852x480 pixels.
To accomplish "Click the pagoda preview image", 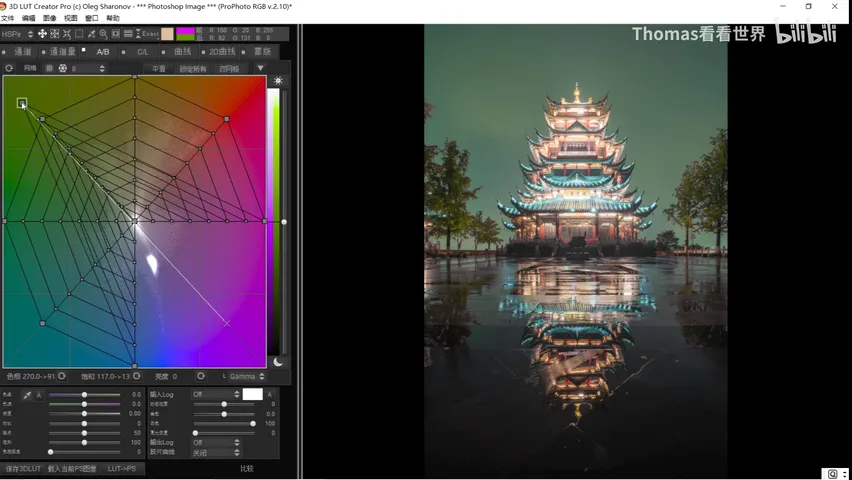I will tap(575, 251).
